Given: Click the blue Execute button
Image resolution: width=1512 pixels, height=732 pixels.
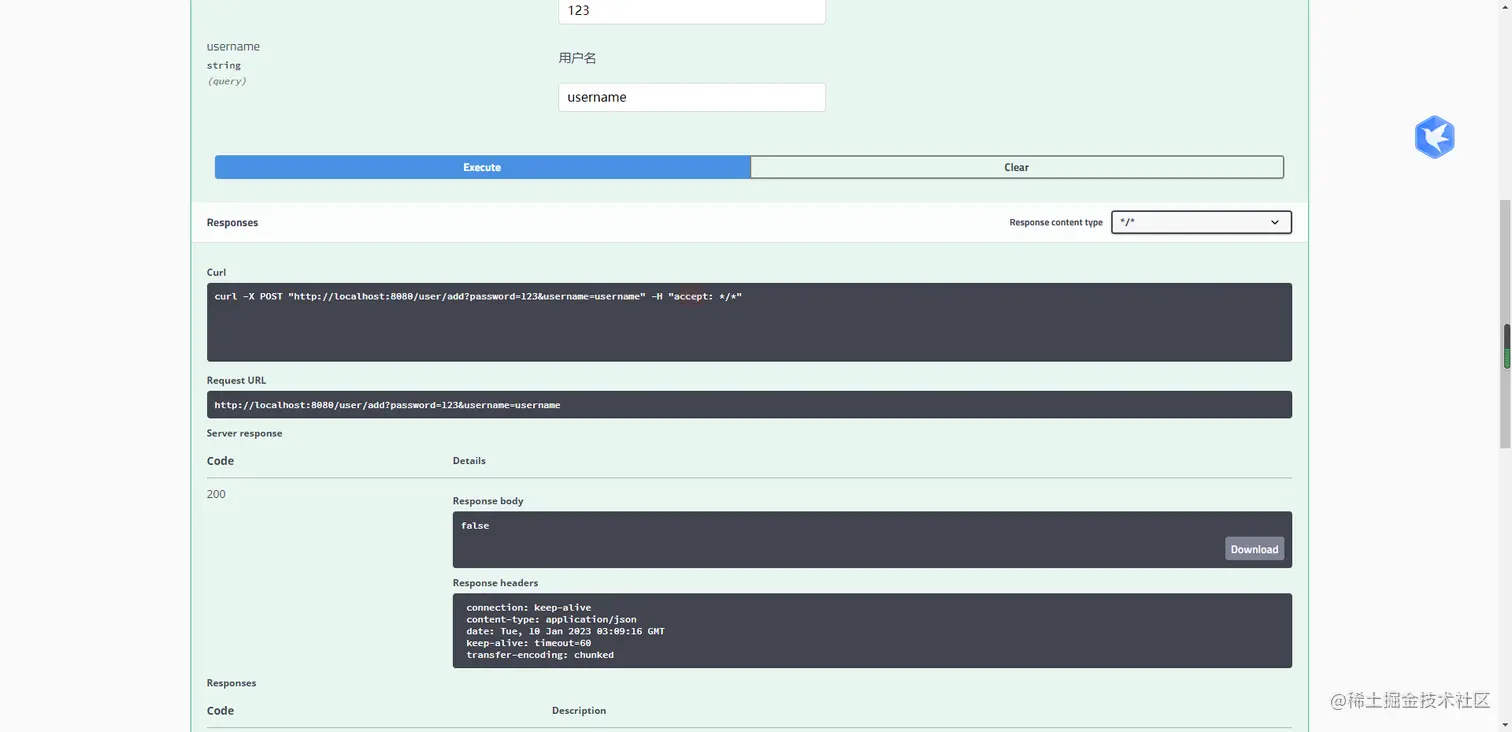Looking at the screenshot, I should (482, 167).
